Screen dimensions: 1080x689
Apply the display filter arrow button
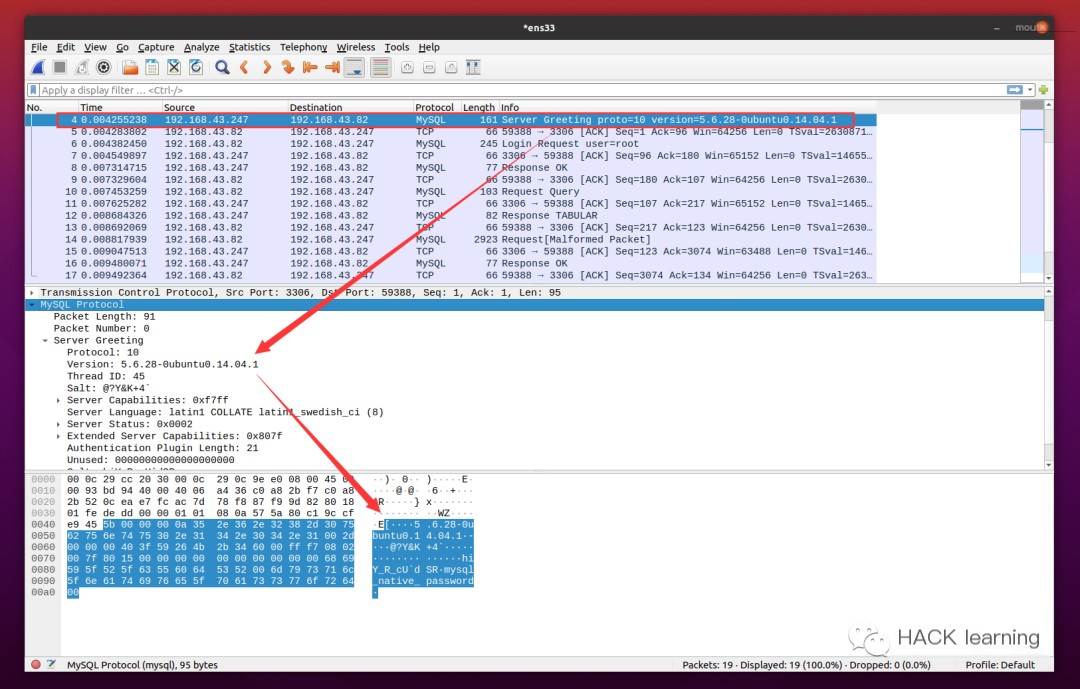[1015, 90]
